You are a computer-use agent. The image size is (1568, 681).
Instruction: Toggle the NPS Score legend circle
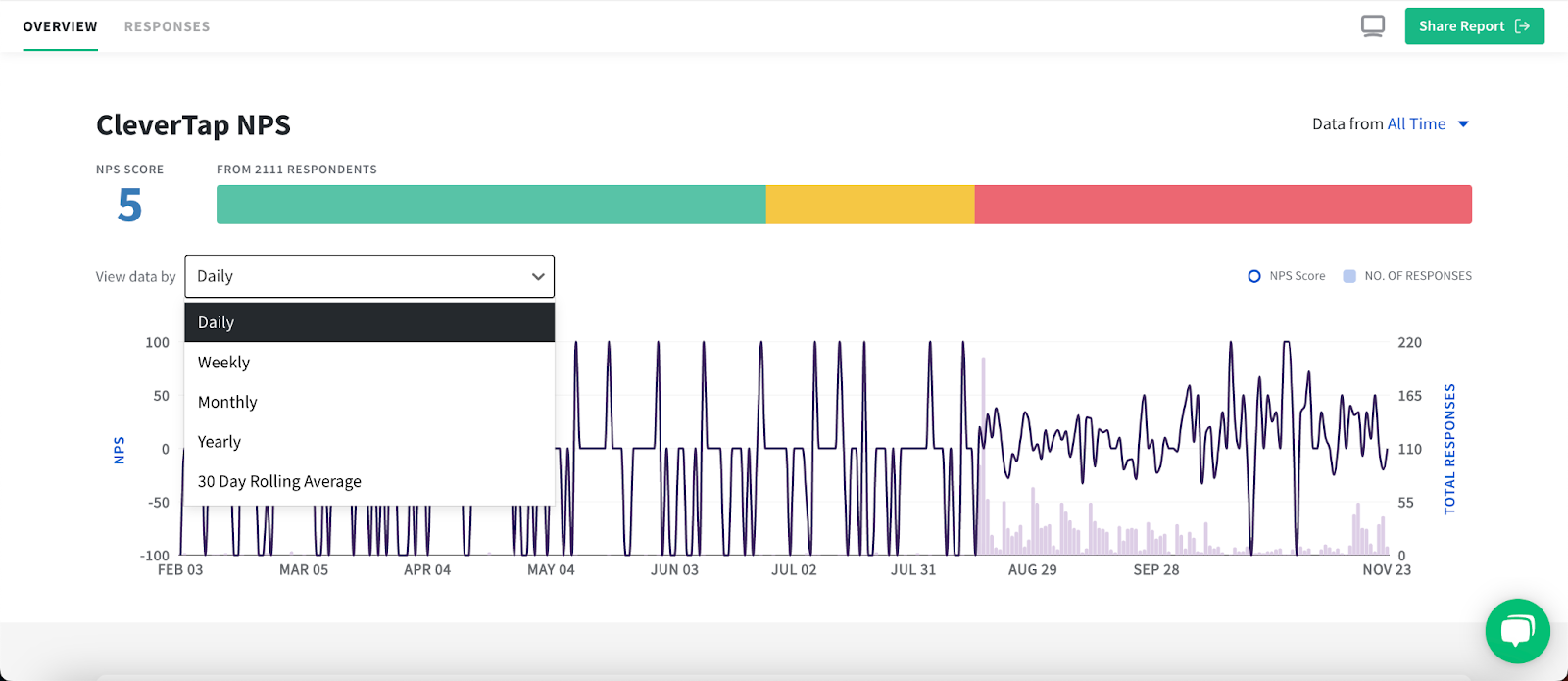click(x=1253, y=276)
